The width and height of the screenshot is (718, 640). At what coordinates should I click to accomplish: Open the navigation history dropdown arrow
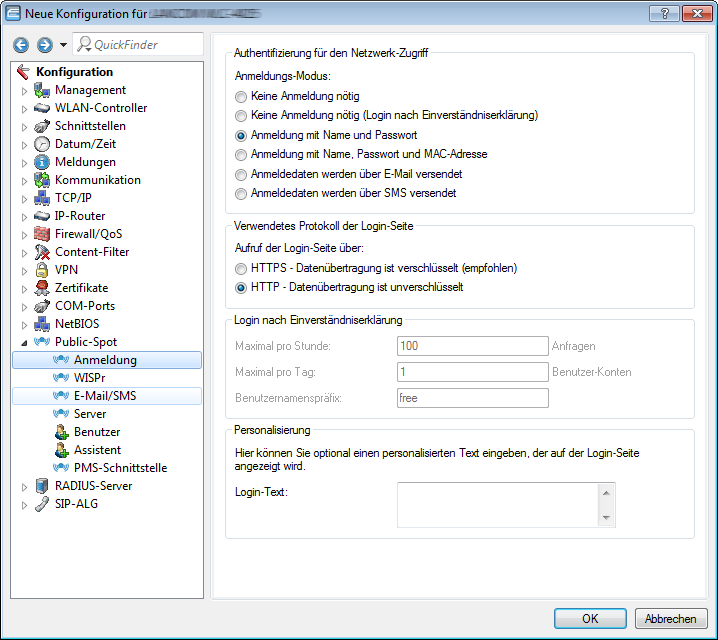[63, 45]
